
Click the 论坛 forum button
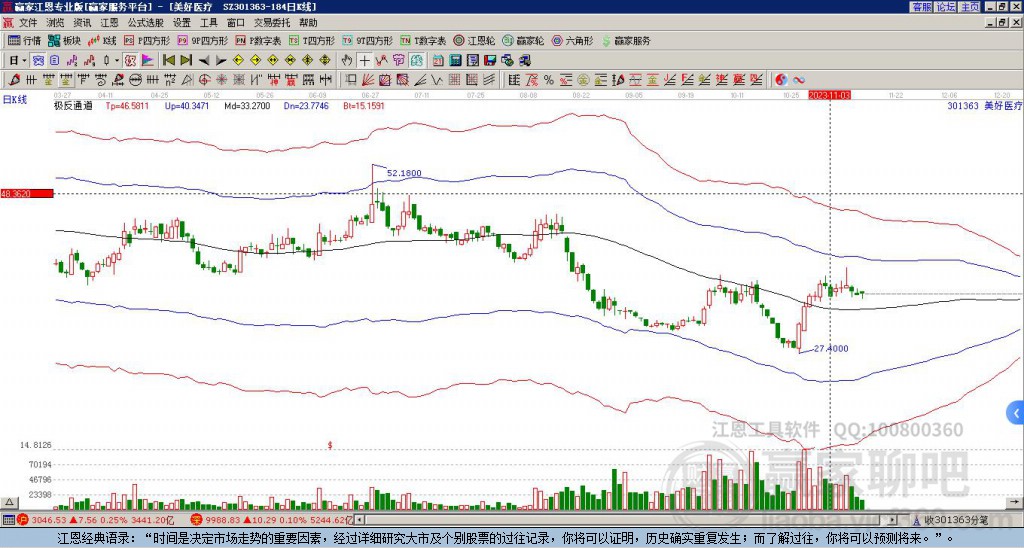pyautogui.click(x=946, y=7)
